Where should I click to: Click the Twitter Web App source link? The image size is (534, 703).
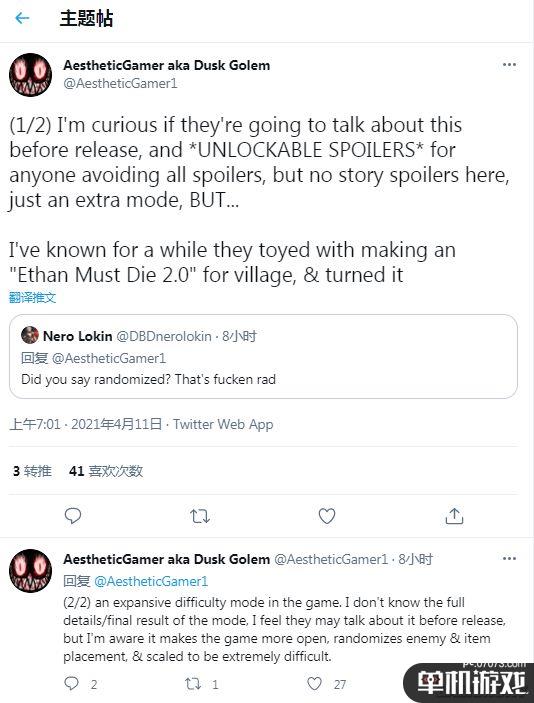click(x=223, y=424)
